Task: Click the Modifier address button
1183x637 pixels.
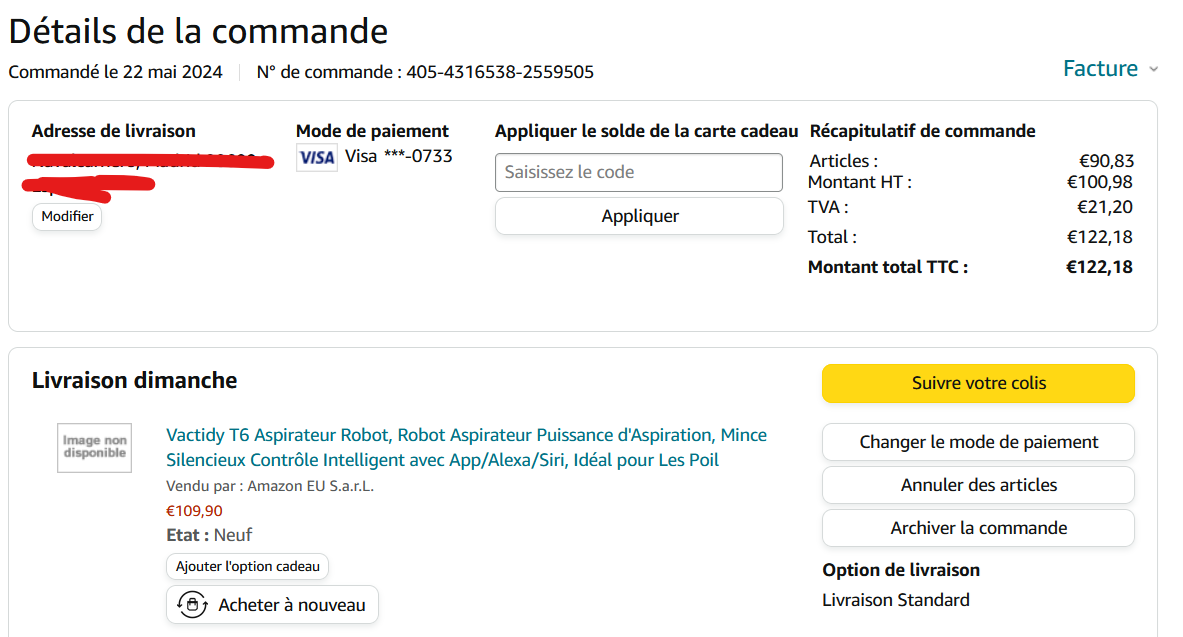Action: [x=67, y=217]
